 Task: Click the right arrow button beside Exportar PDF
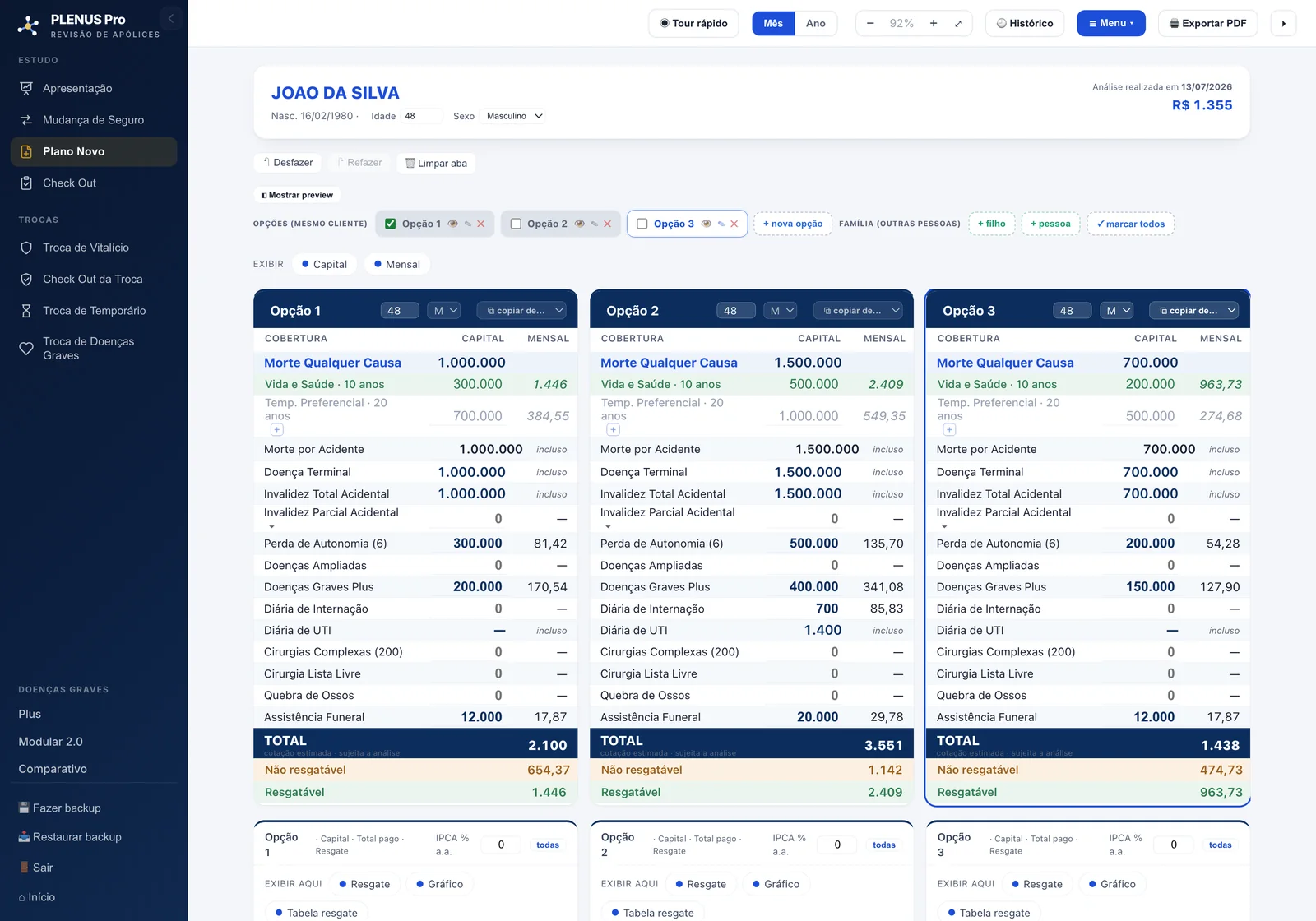pos(1283,23)
